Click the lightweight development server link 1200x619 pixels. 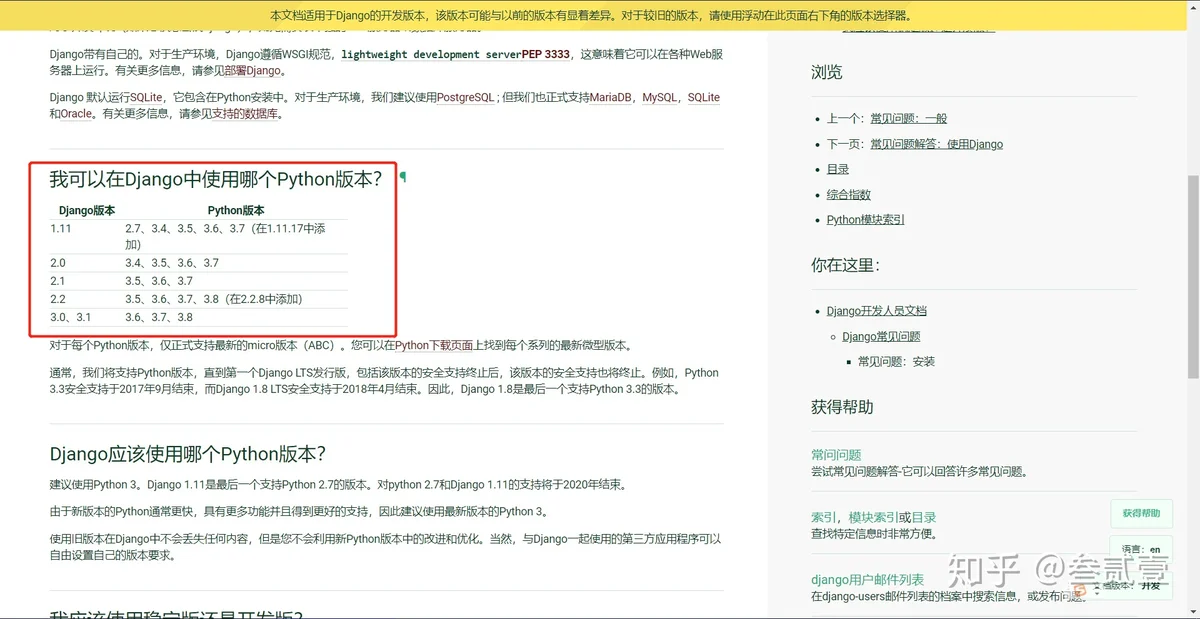(431, 54)
